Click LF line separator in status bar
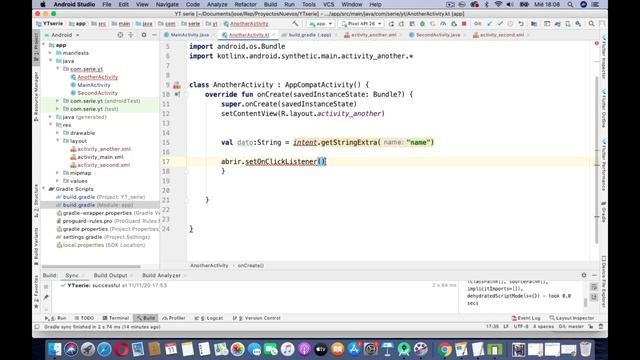 coord(506,327)
